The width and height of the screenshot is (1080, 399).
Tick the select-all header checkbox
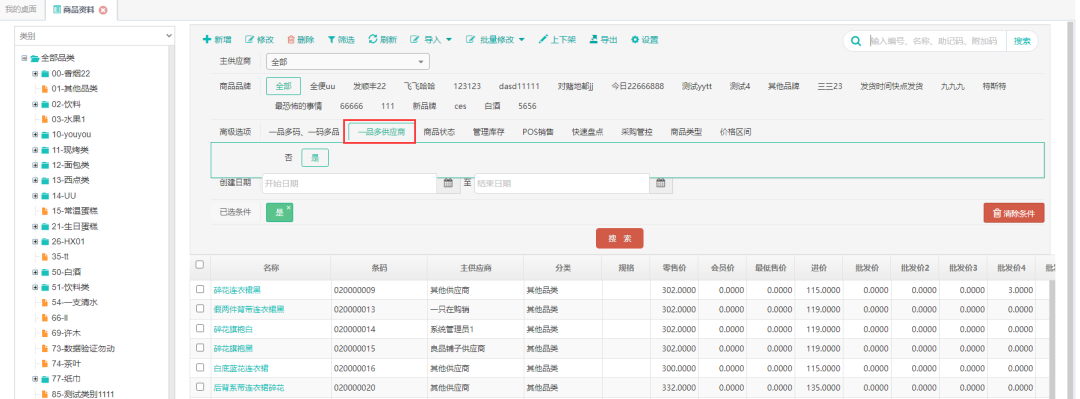coord(200,265)
